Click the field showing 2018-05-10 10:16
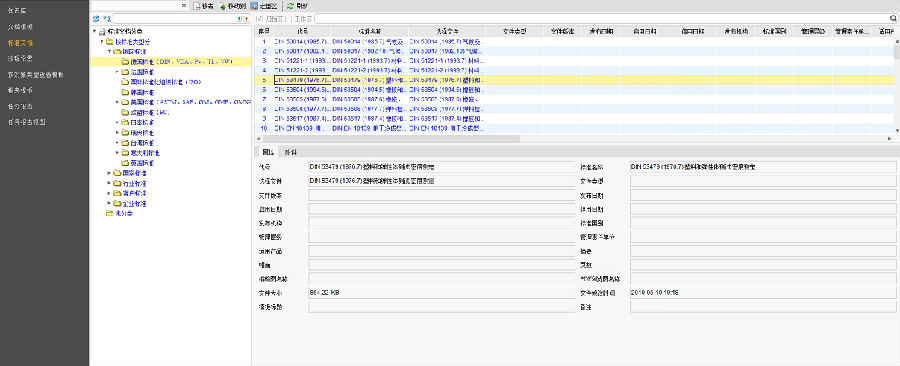The width and height of the screenshot is (900, 366). point(763,293)
